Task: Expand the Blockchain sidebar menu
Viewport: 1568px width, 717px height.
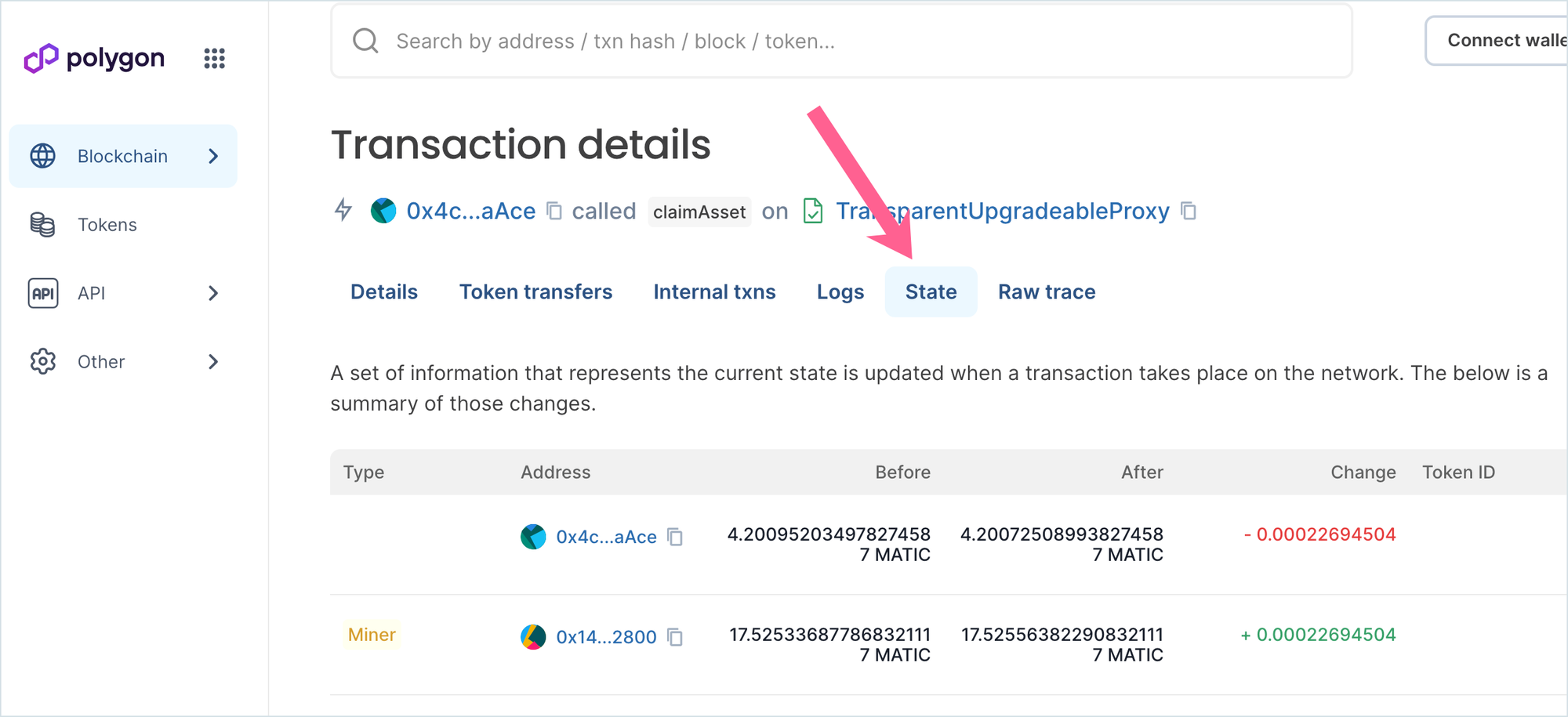Action: coord(123,156)
